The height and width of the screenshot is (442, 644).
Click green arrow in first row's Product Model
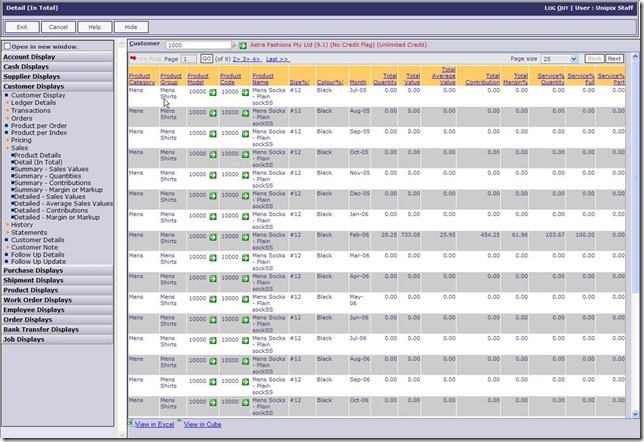pyautogui.click(x=212, y=91)
